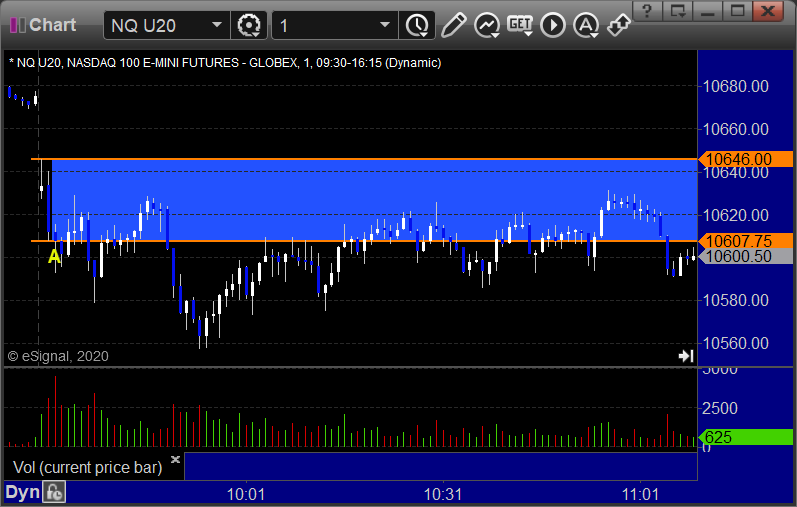
Task: Click the 10680.00 price scale label
Action: 735,86
